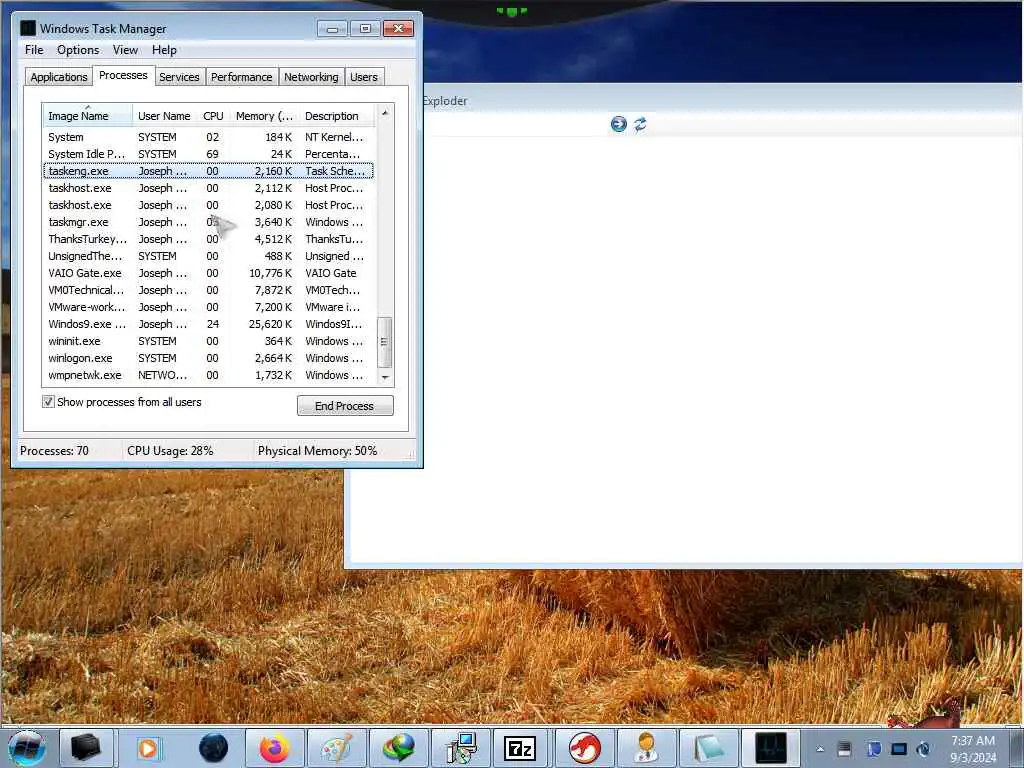Viewport: 1024px width, 768px height.
Task: Click the CPU Usage 28% status entry
Action: point(170,451)
